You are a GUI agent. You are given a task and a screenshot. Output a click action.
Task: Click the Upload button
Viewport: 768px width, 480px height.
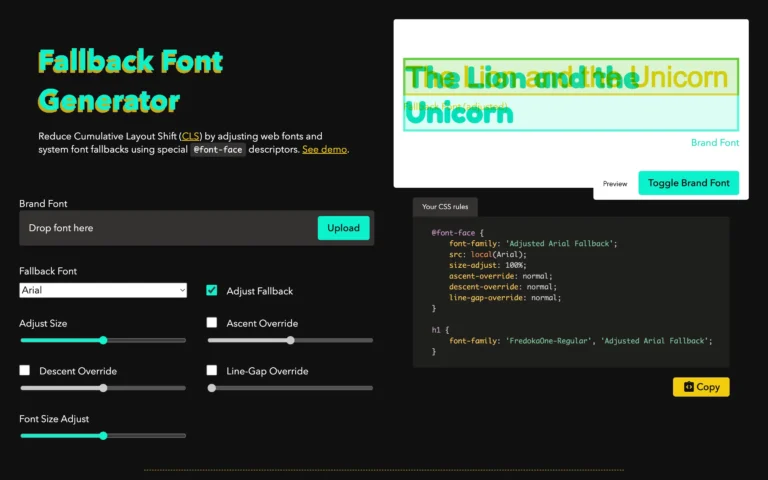click(x=343, y=228)
